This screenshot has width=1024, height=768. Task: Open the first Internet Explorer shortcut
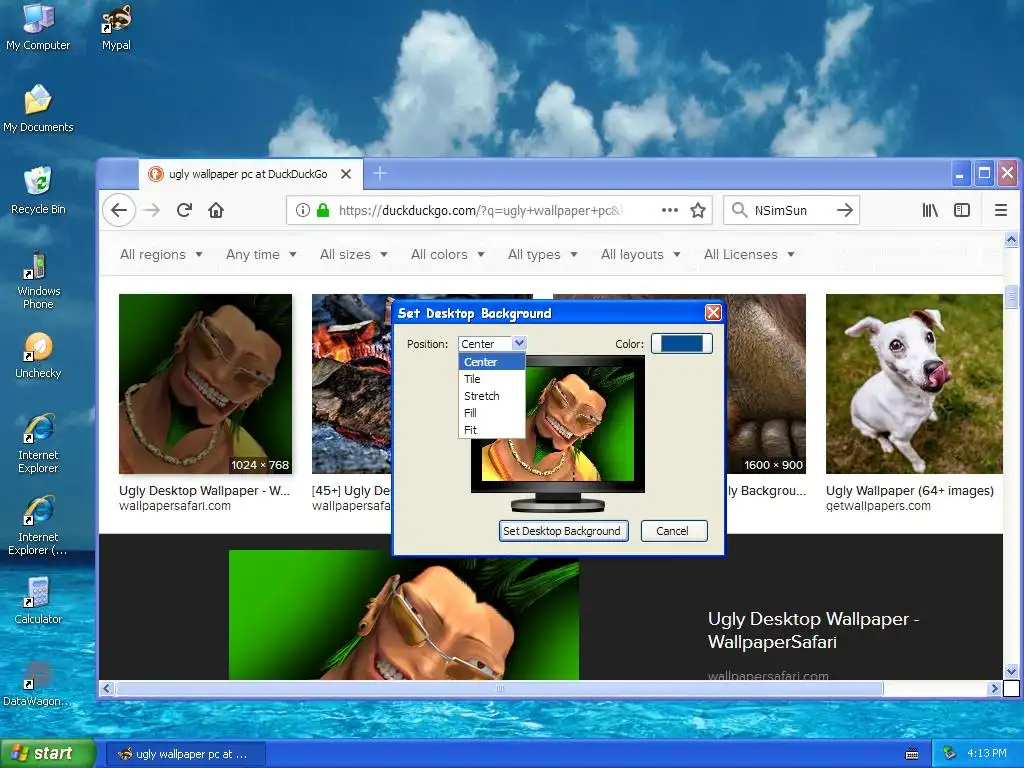[38, 444]
